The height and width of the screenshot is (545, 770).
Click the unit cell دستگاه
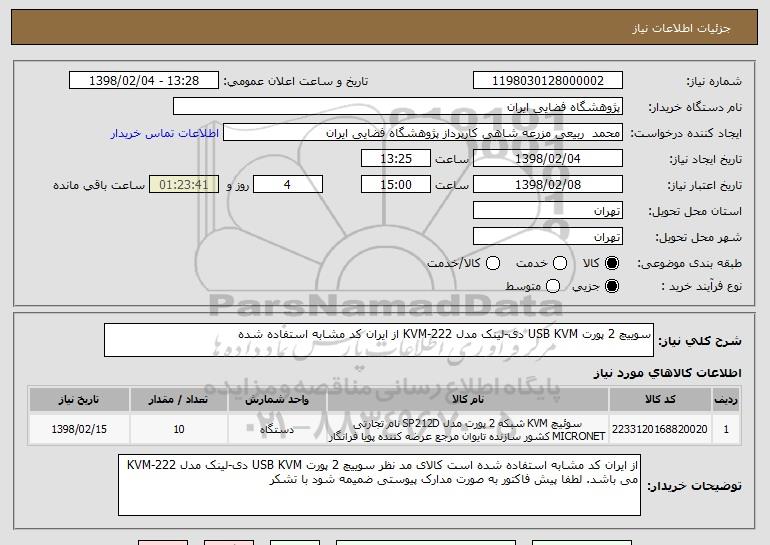(277, 429)
